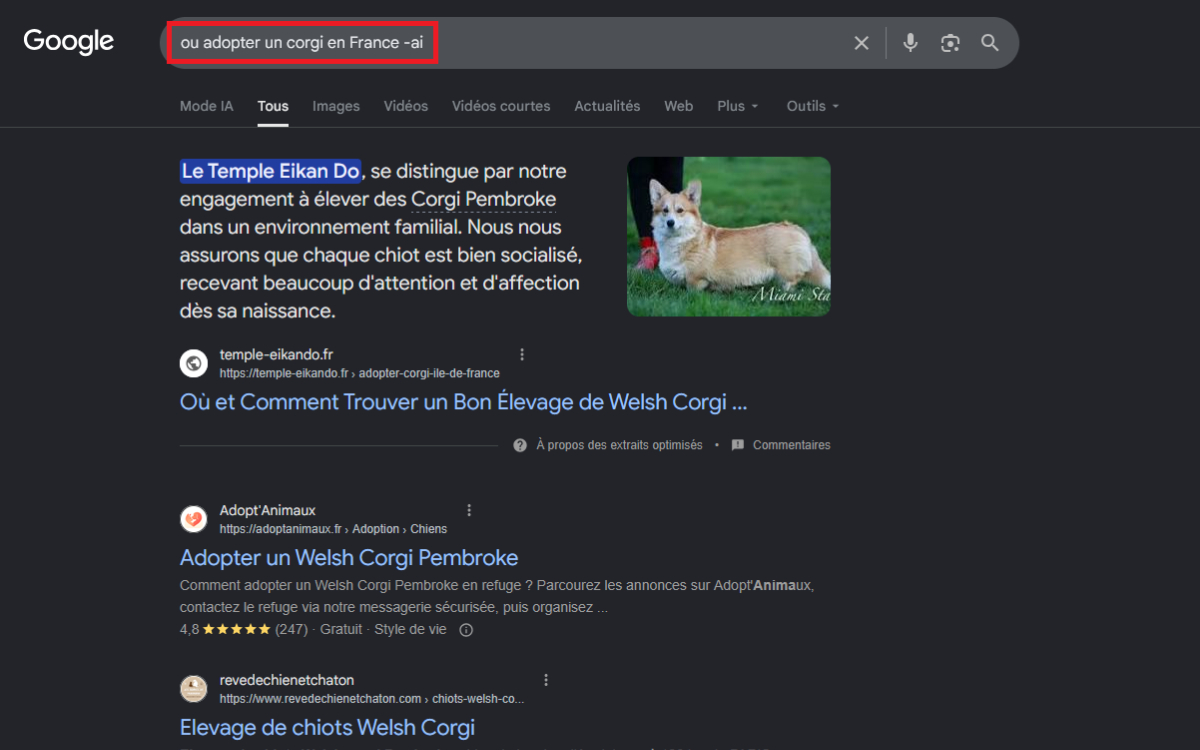Switch to the Mode IA tab
1200x750 pixels.
click(206, 106)
